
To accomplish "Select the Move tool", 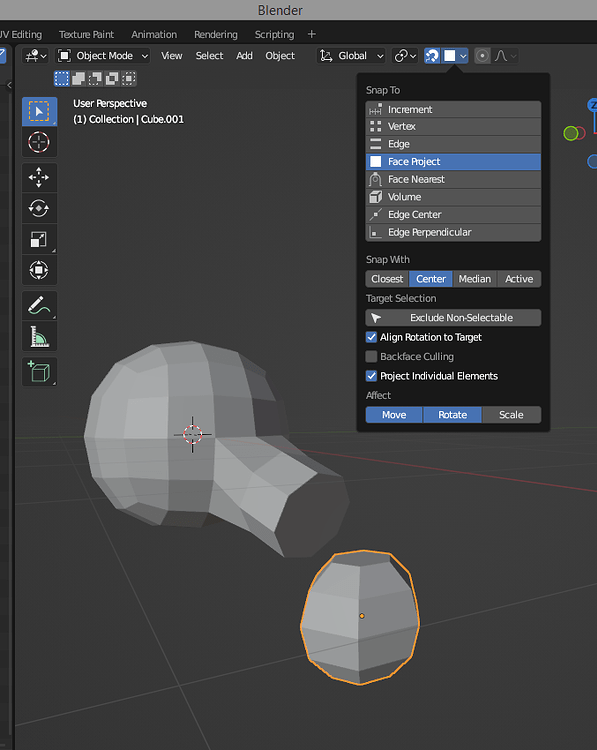I will pyautogui.click(x=39, y=177).
